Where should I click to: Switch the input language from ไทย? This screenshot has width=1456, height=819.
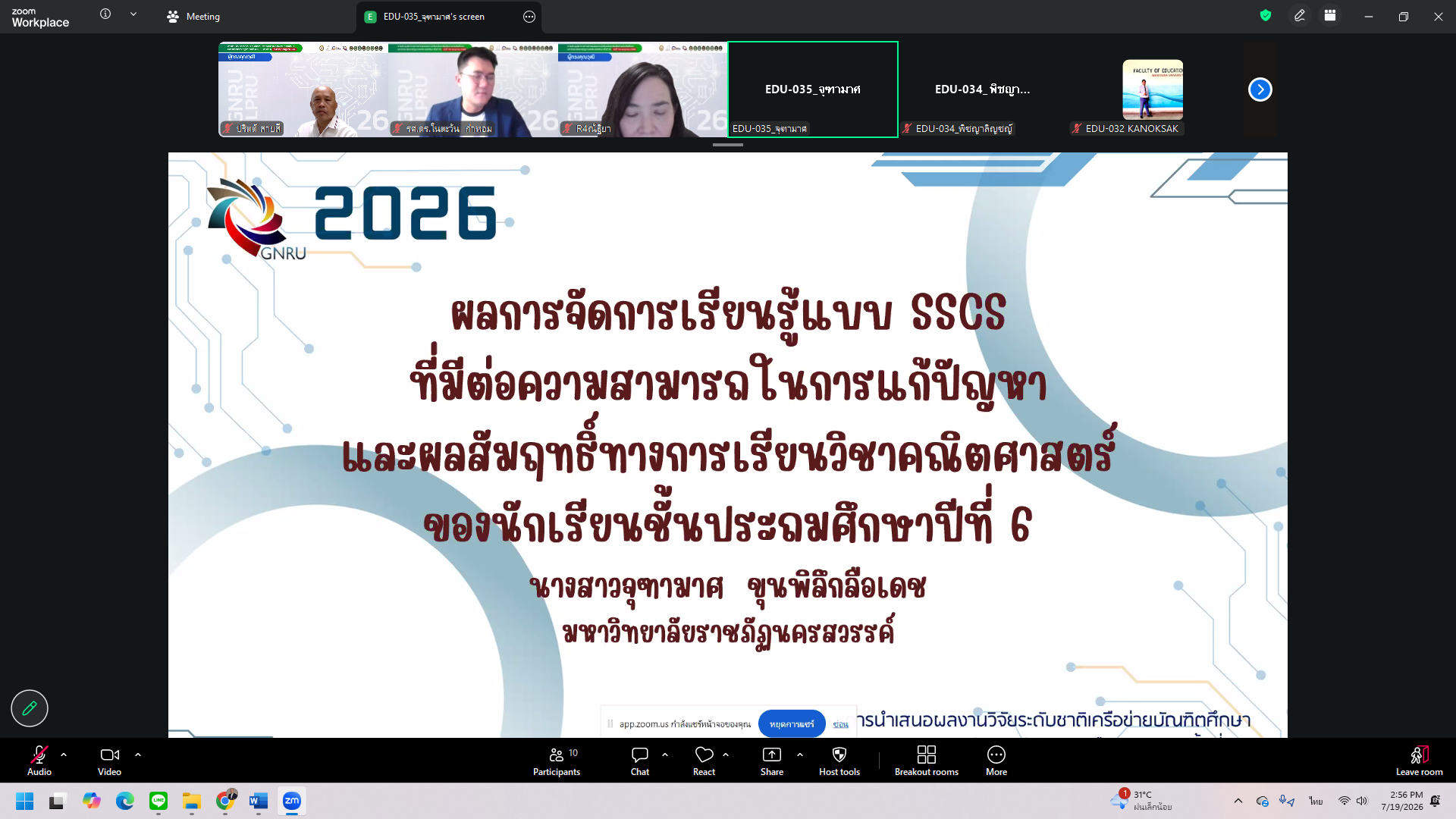point(1316,801)
